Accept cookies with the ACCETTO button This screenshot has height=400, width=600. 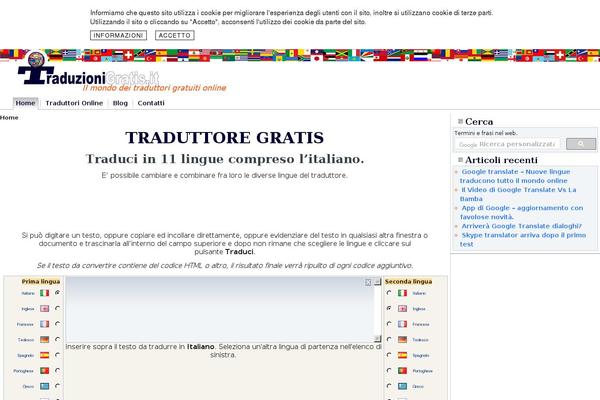pyautogui.click(x=174, y=35)
